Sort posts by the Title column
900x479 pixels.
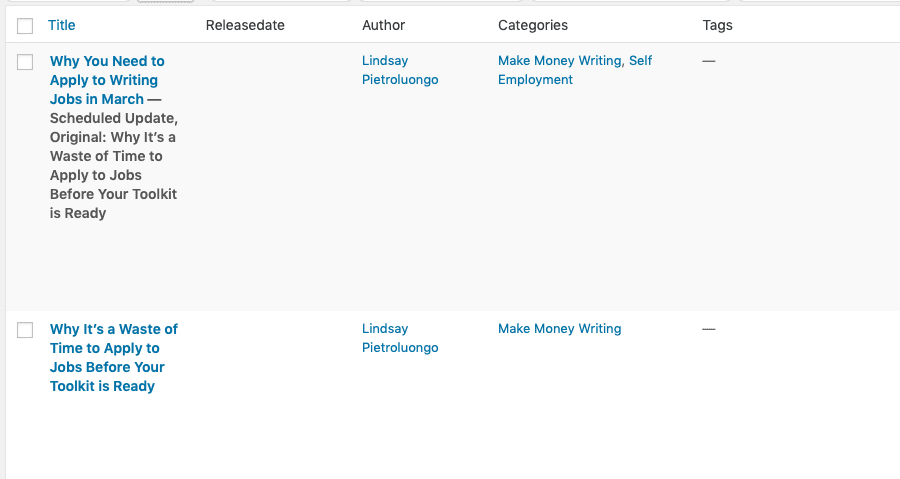(61, 25)
